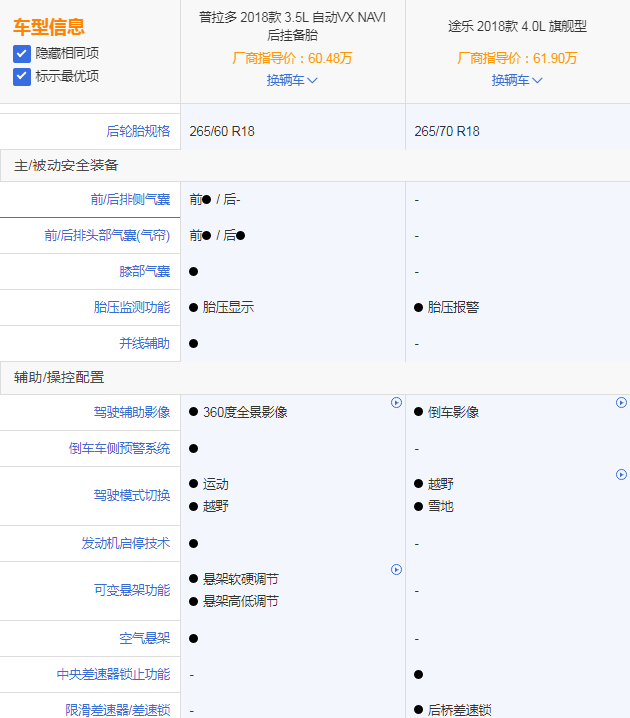The height and width of the screenshot is (718, 630).
Task: Click the 悬架高低调节 entry
Action: click(240, 601)
